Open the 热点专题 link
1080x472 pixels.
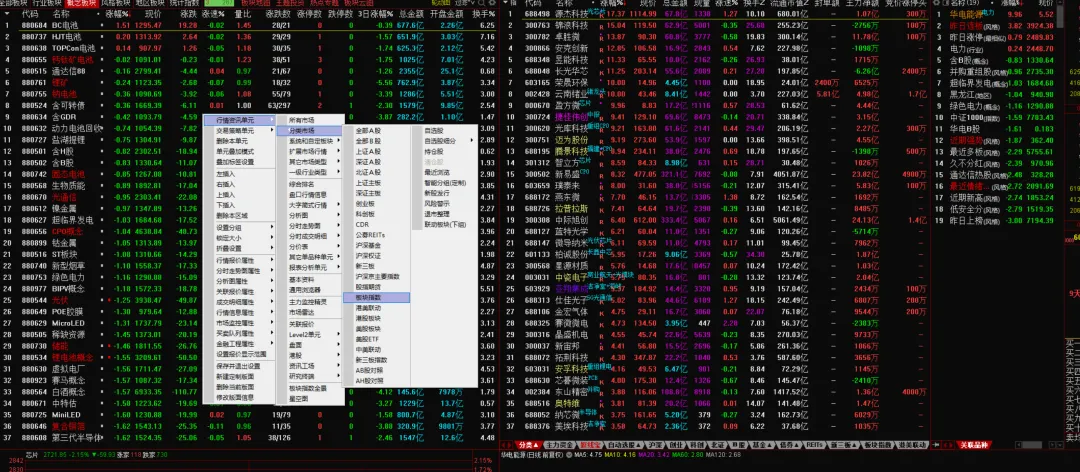[324, 3]
